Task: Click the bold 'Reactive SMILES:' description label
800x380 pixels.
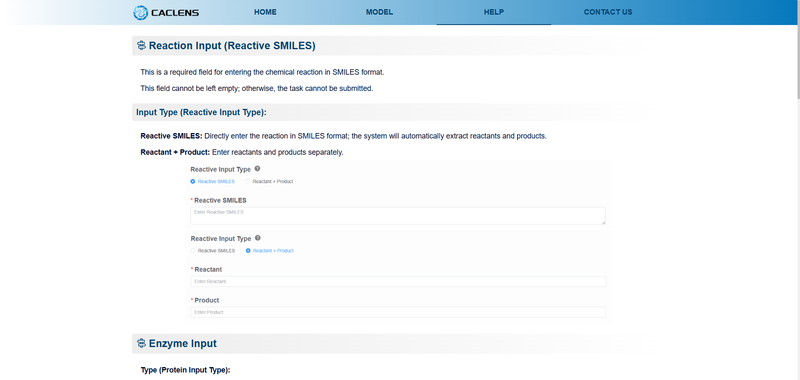Action: [x=171, y=136]
